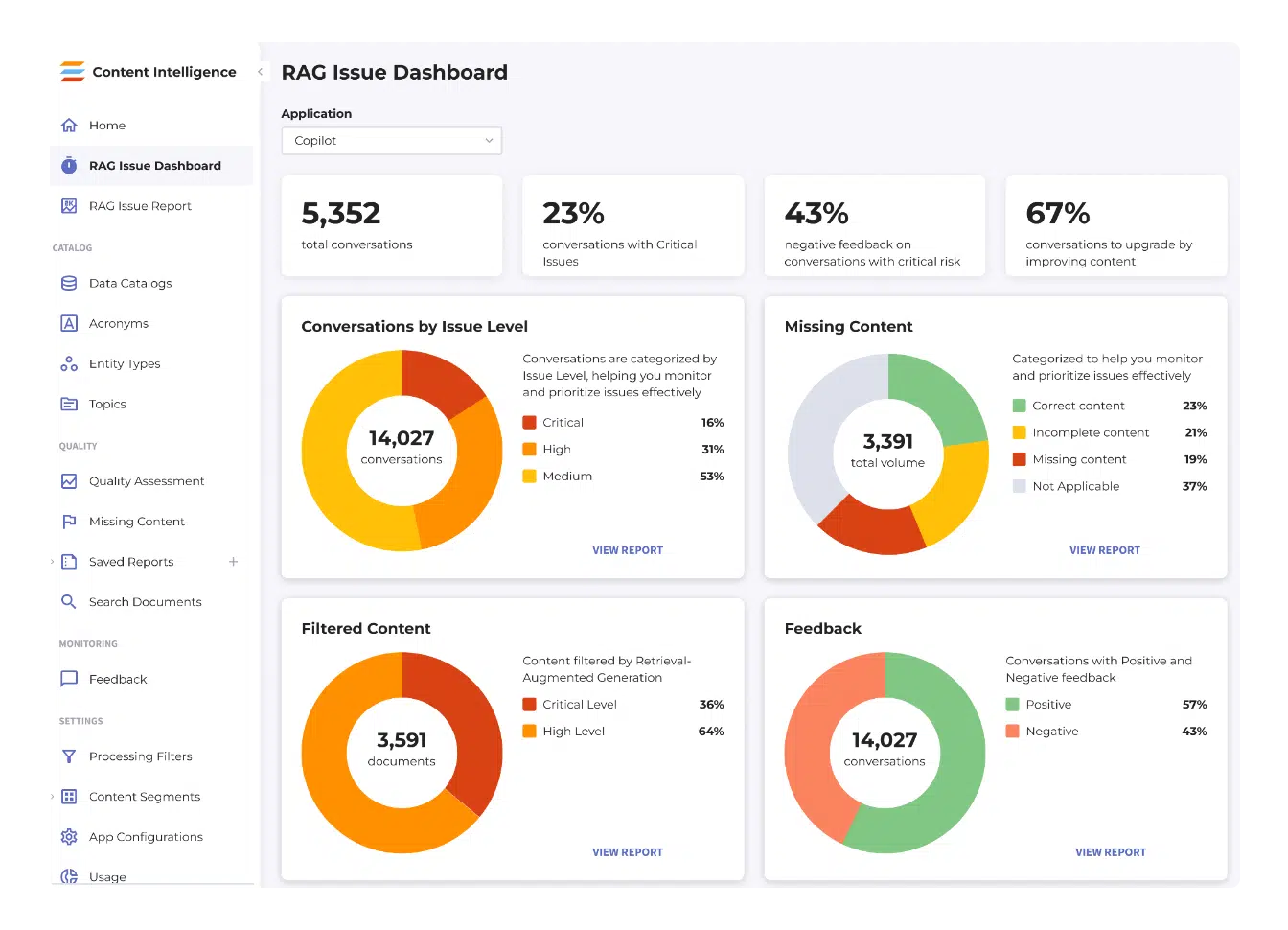The width and height of the screenshot is (1288, 930).
Task: Open the Feedback menu item
Action: (x=118, y=679)
